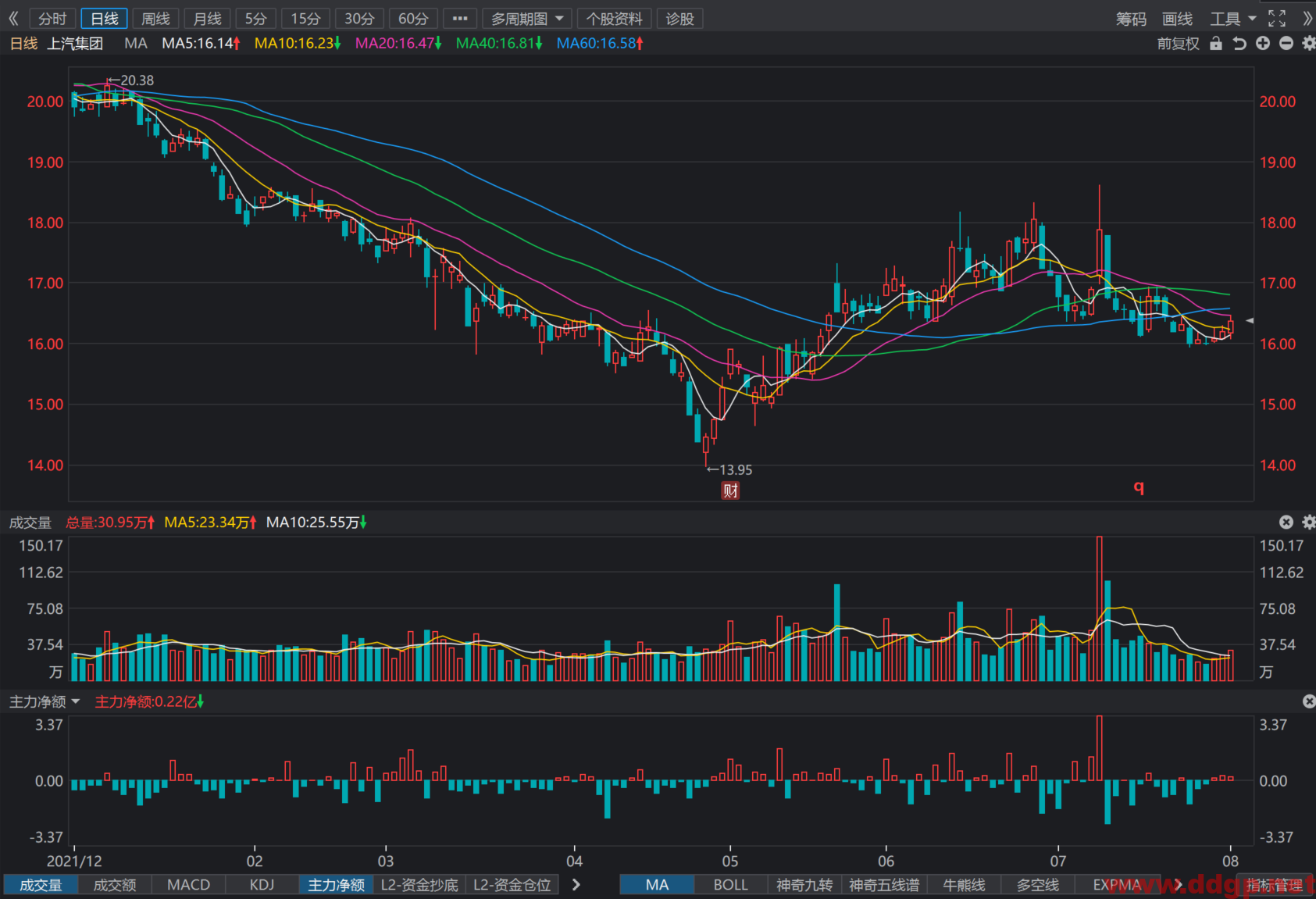Open the 成交量 volume panel settings gear
This screenshot has width=1316, height=899.
coord(1309,522)
